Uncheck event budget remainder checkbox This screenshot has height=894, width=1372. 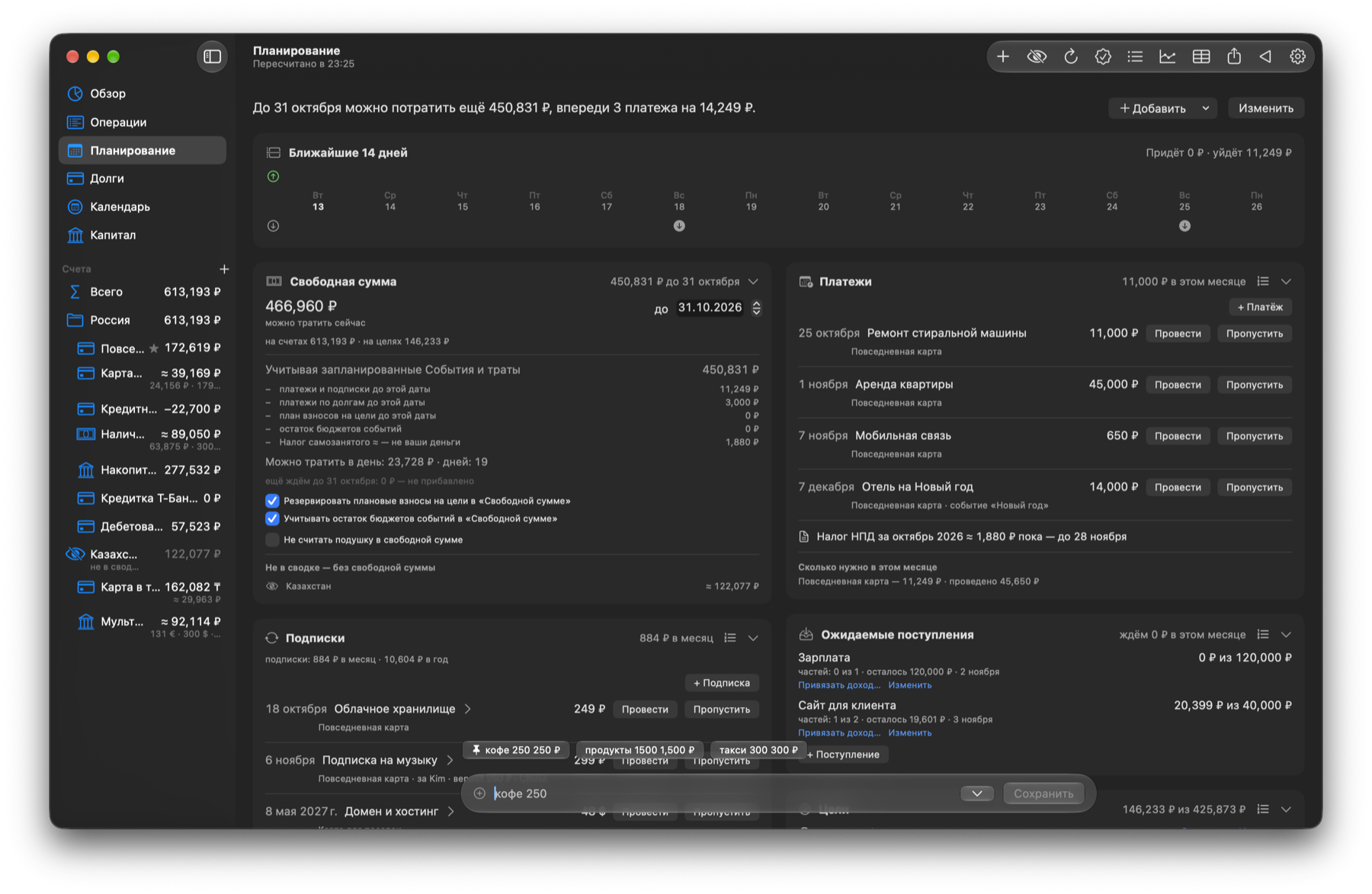coord(272,518)
